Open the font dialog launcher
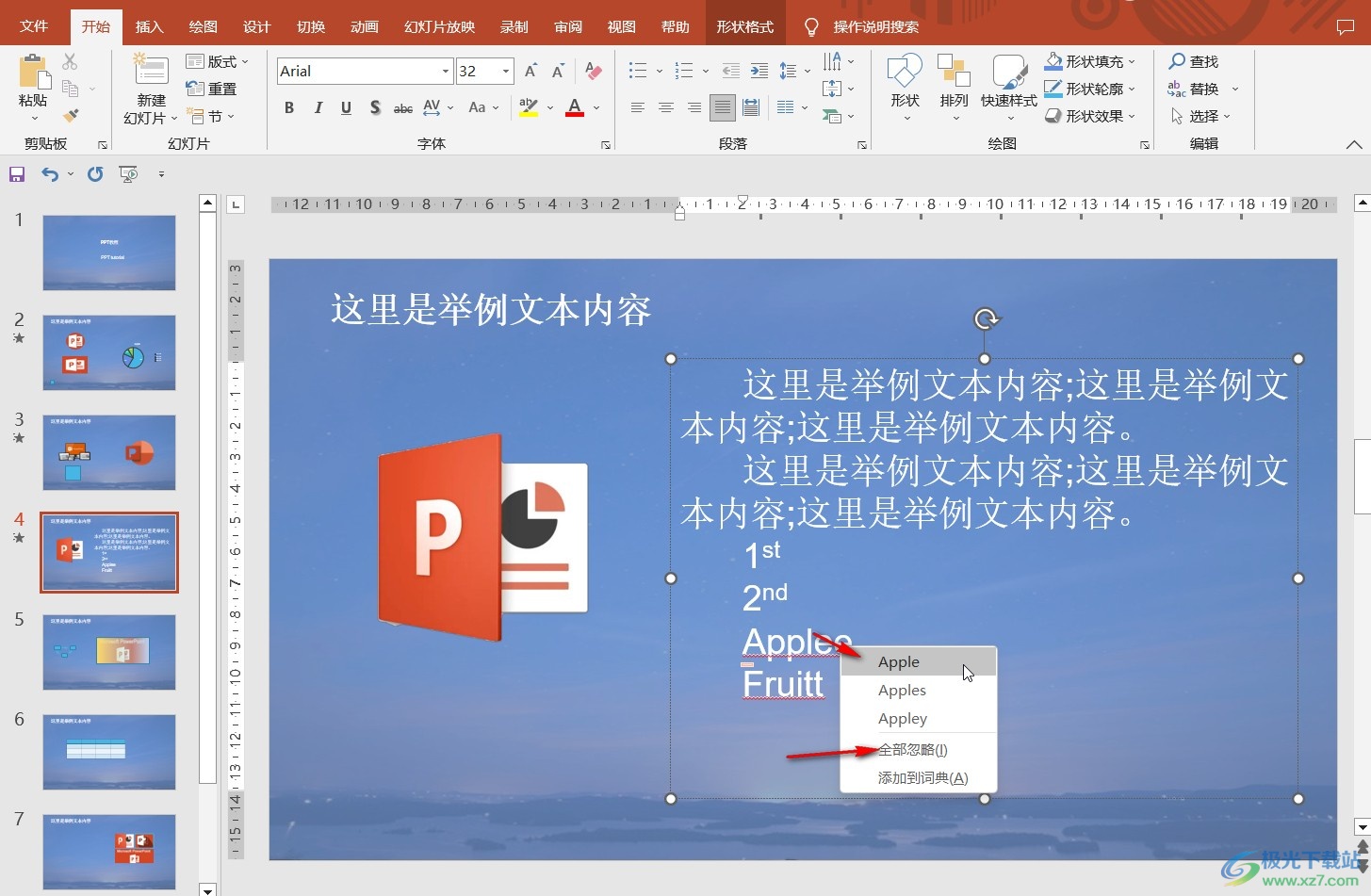Screen dimensions: 1371x896 606,145
